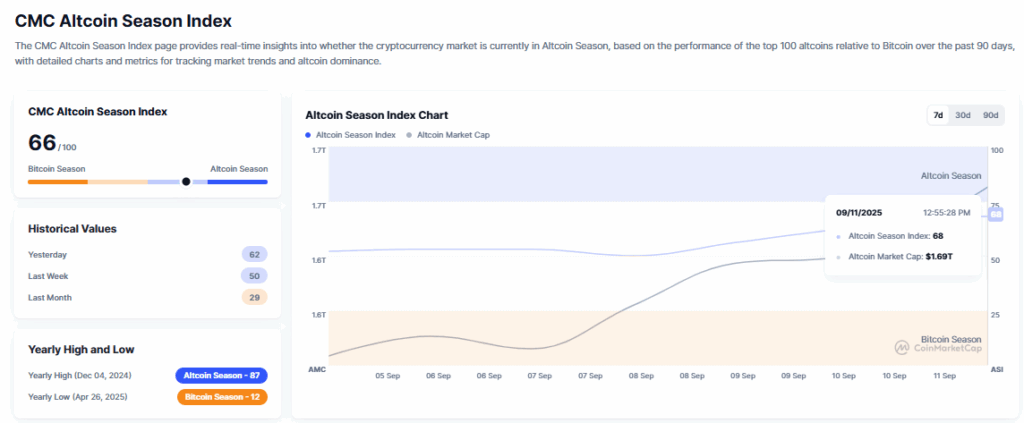Viewport: 1024px width, 423px height.
Task: Switch the chart to the 30d range
Action: pos(963,115)
